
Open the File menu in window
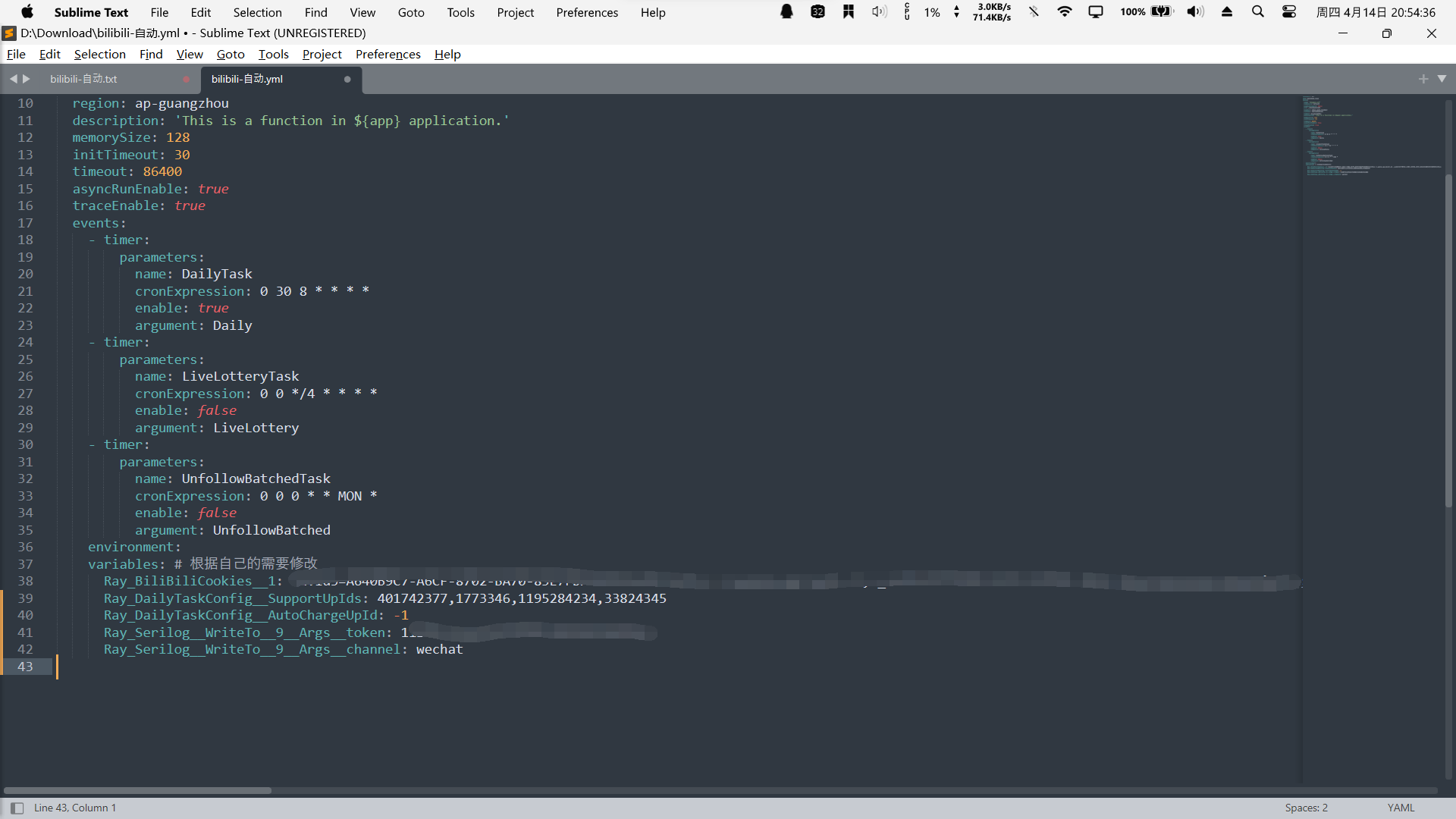point(16,54)
